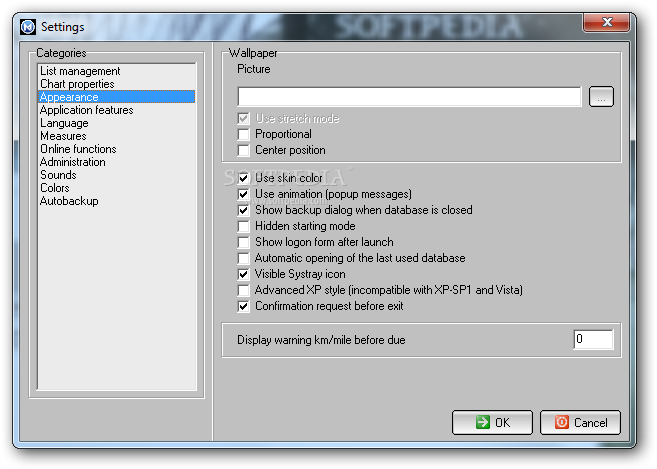657x469 pixels.
Task: Disable Use skin color checkbox
Action: point(243,178)
